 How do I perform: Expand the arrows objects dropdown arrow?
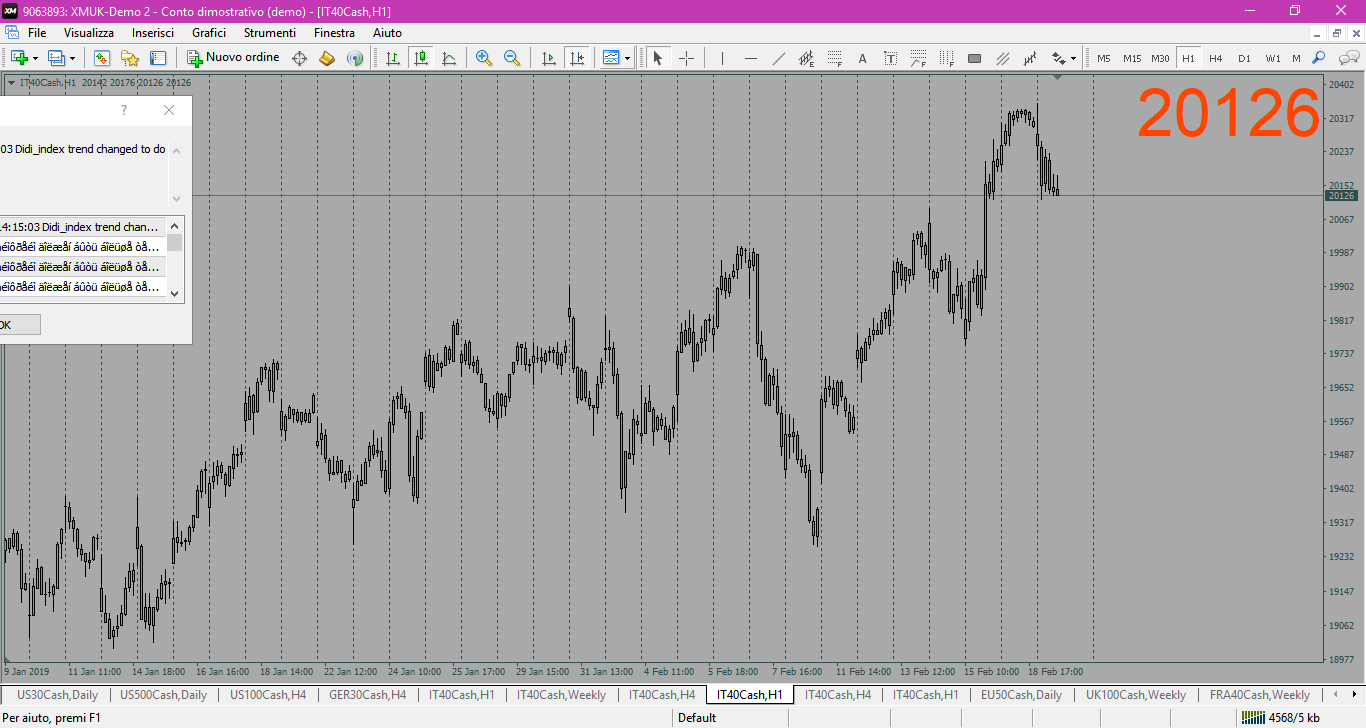tap(1074, 58)
